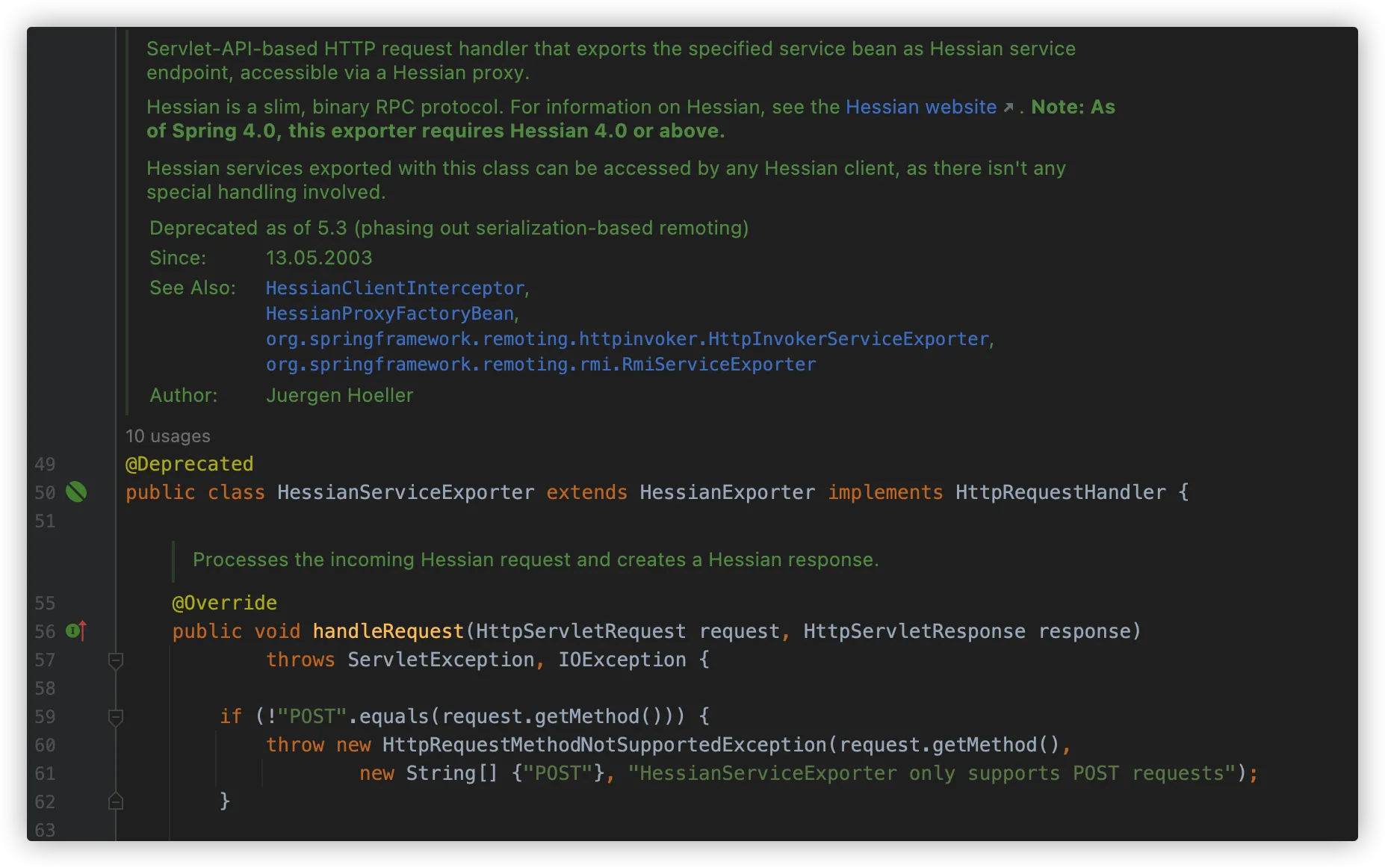
Task: Open the HessianClientInterceptor reference link
Action: click(x=396, y=288)
